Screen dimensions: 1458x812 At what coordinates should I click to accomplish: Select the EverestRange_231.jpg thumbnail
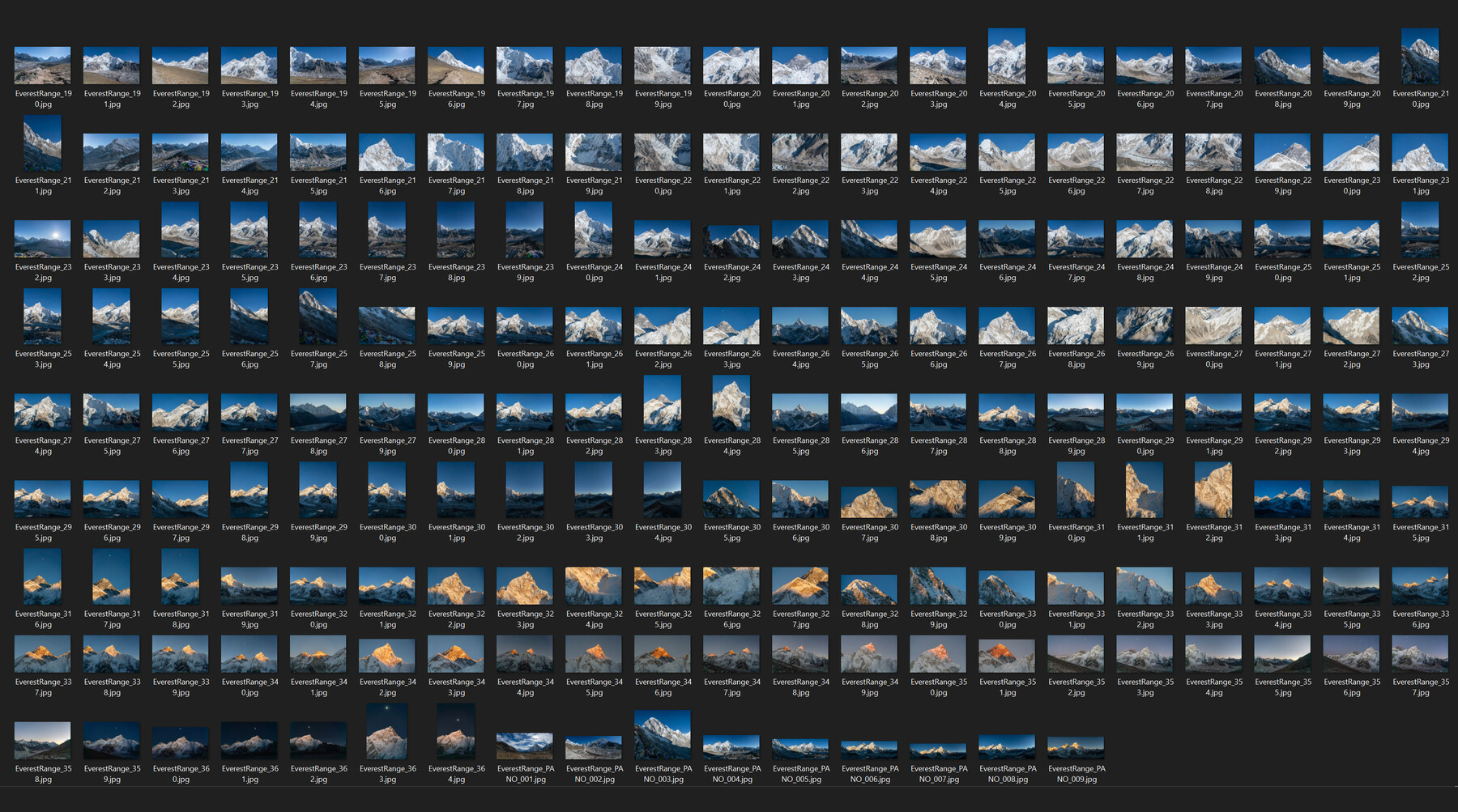[x=1420, y=152]
